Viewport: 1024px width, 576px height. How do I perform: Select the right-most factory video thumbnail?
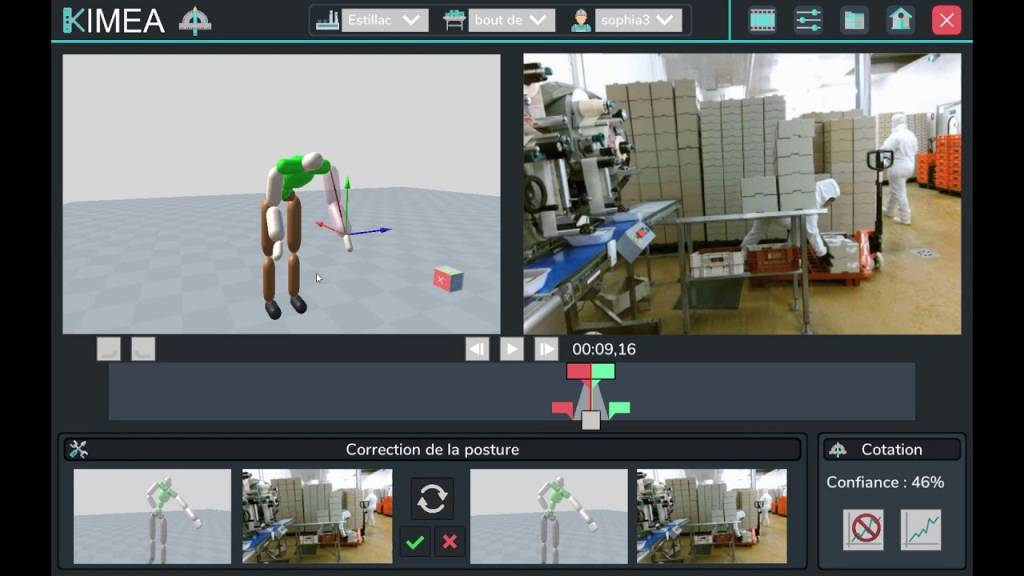[711, 516]
